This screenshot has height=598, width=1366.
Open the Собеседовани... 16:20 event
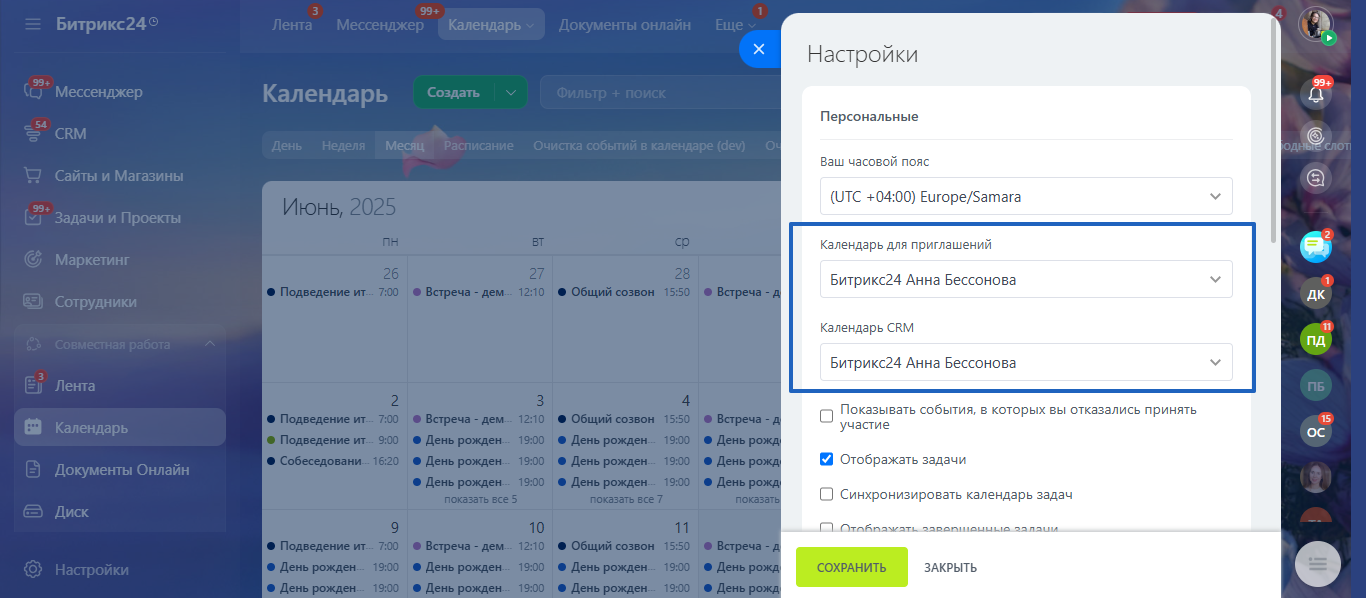click(x=334, y=461)
